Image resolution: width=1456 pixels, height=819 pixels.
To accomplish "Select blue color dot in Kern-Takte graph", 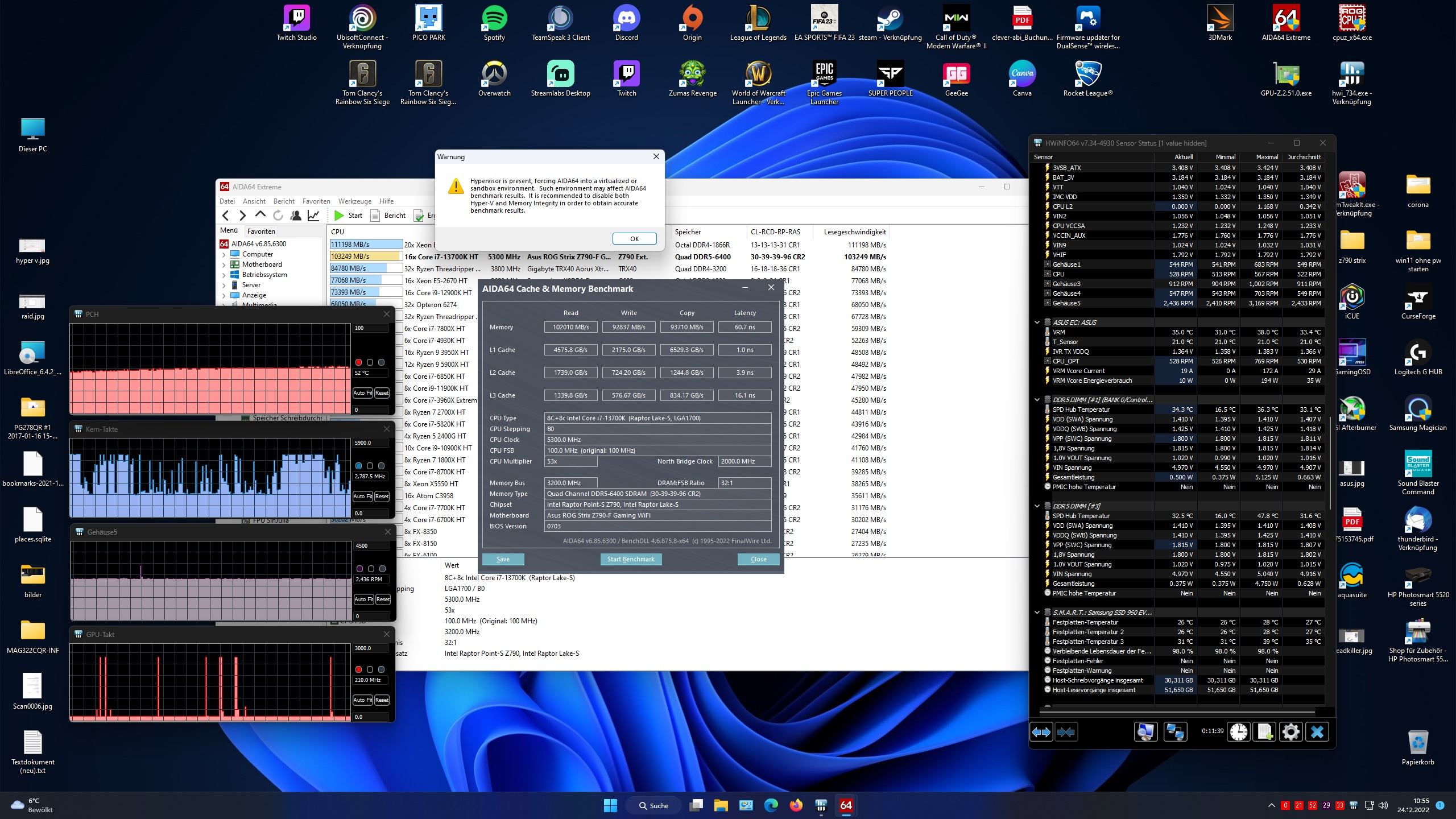I will (x=358, y=466).
